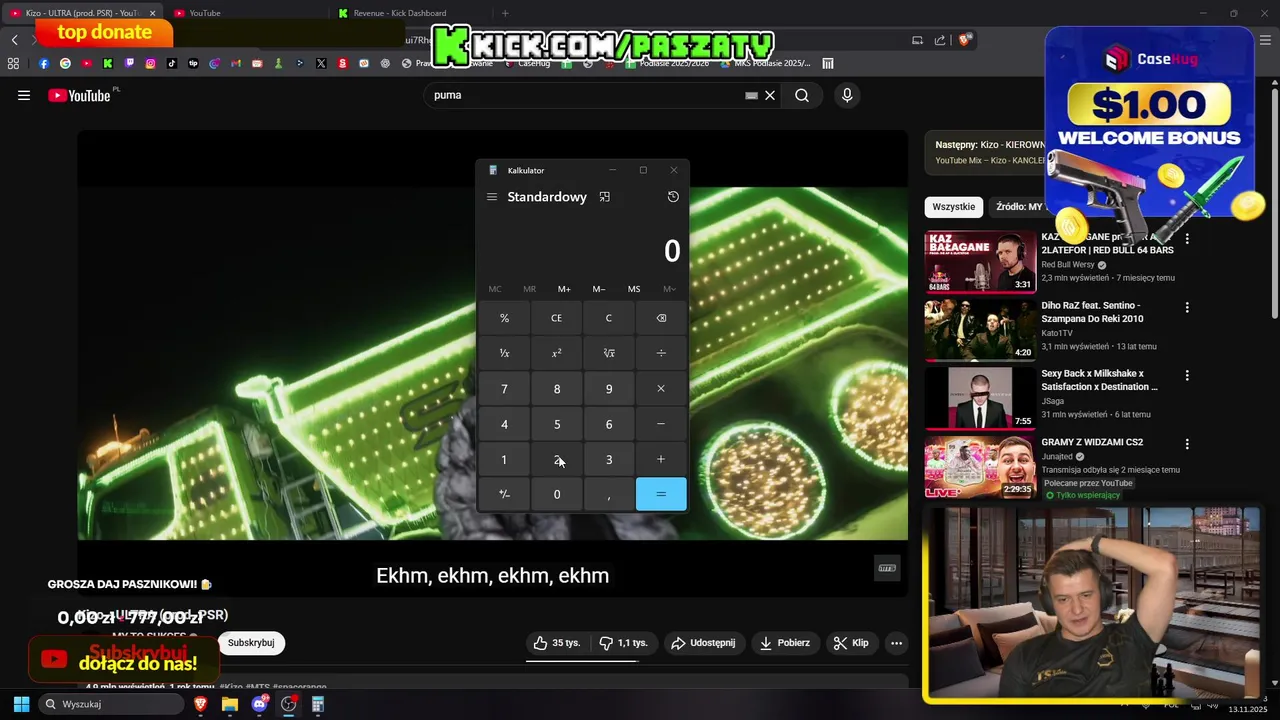Image resolution: width=1280 pixels, height=720 pixels.
Task: Like the video with 35 tys. button
Action: (557, 643)
